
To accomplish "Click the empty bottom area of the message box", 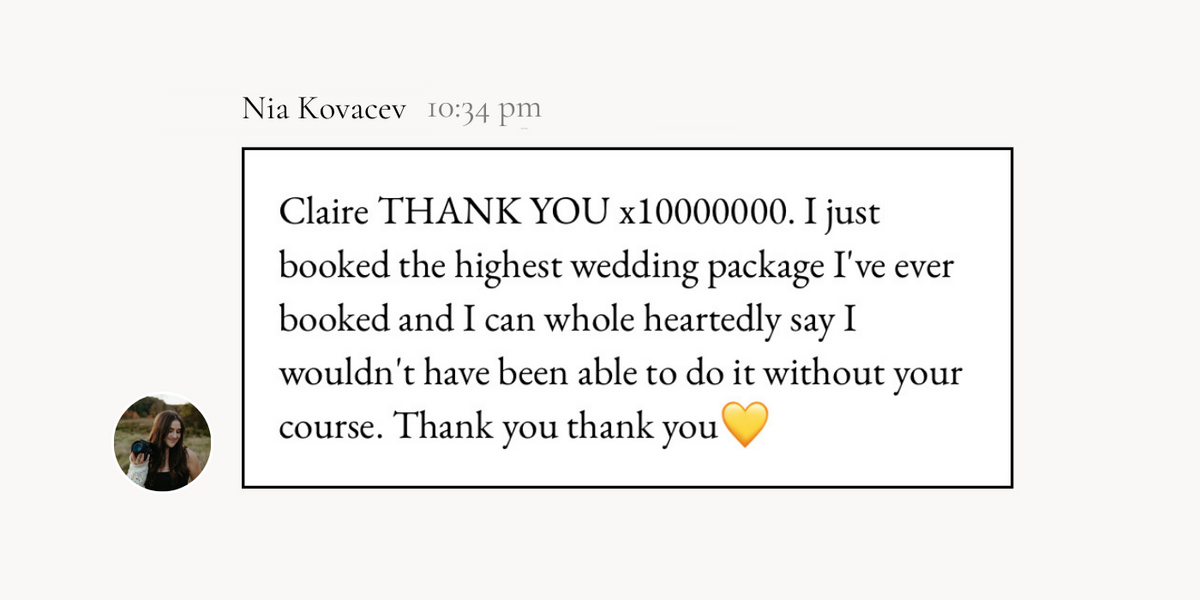I will [627, 469].
